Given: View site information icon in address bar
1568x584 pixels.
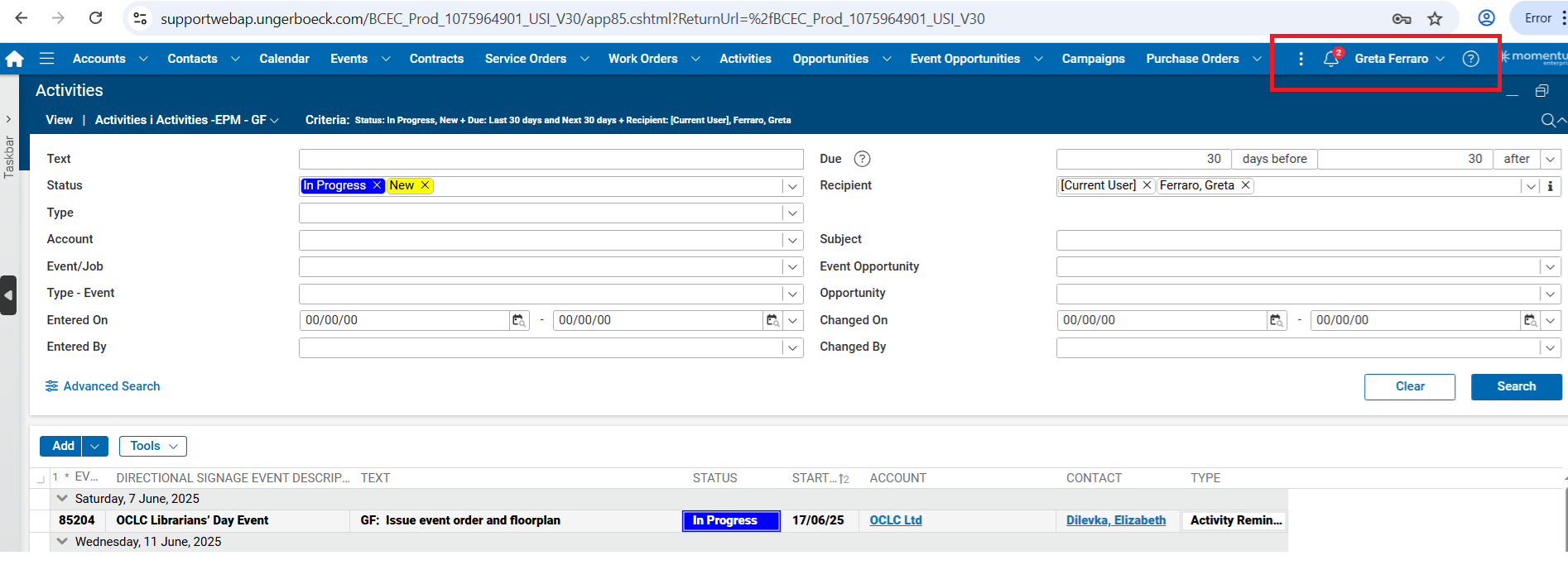Looking at the screenshot, I should tap(141, 18).
